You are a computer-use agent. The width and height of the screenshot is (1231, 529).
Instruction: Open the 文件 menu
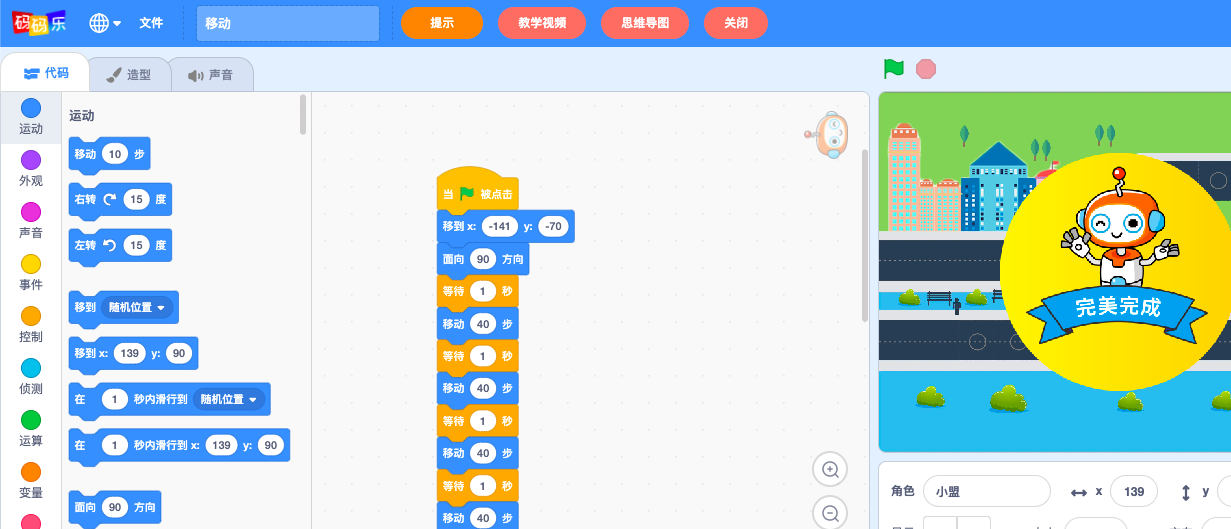click(151, 23)
